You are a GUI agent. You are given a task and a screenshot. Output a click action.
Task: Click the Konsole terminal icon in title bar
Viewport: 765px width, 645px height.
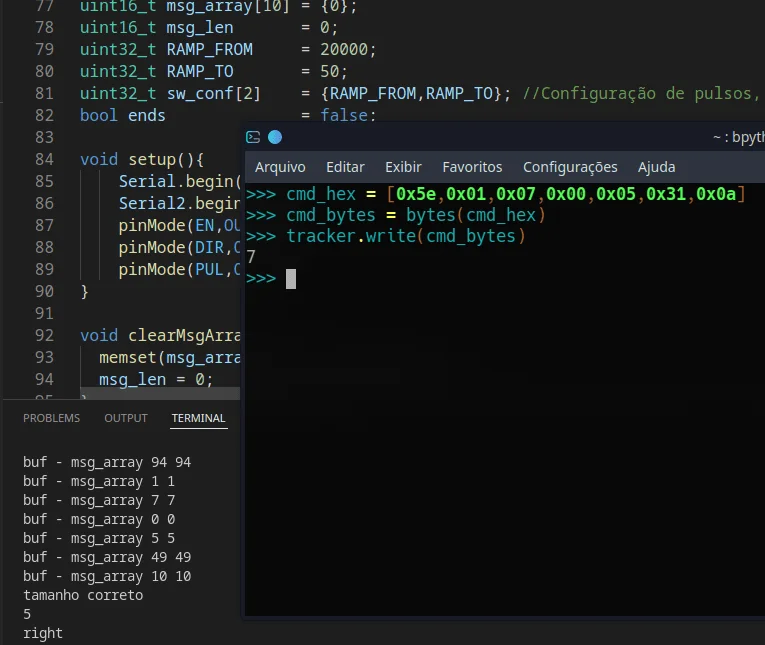[253, 137]
